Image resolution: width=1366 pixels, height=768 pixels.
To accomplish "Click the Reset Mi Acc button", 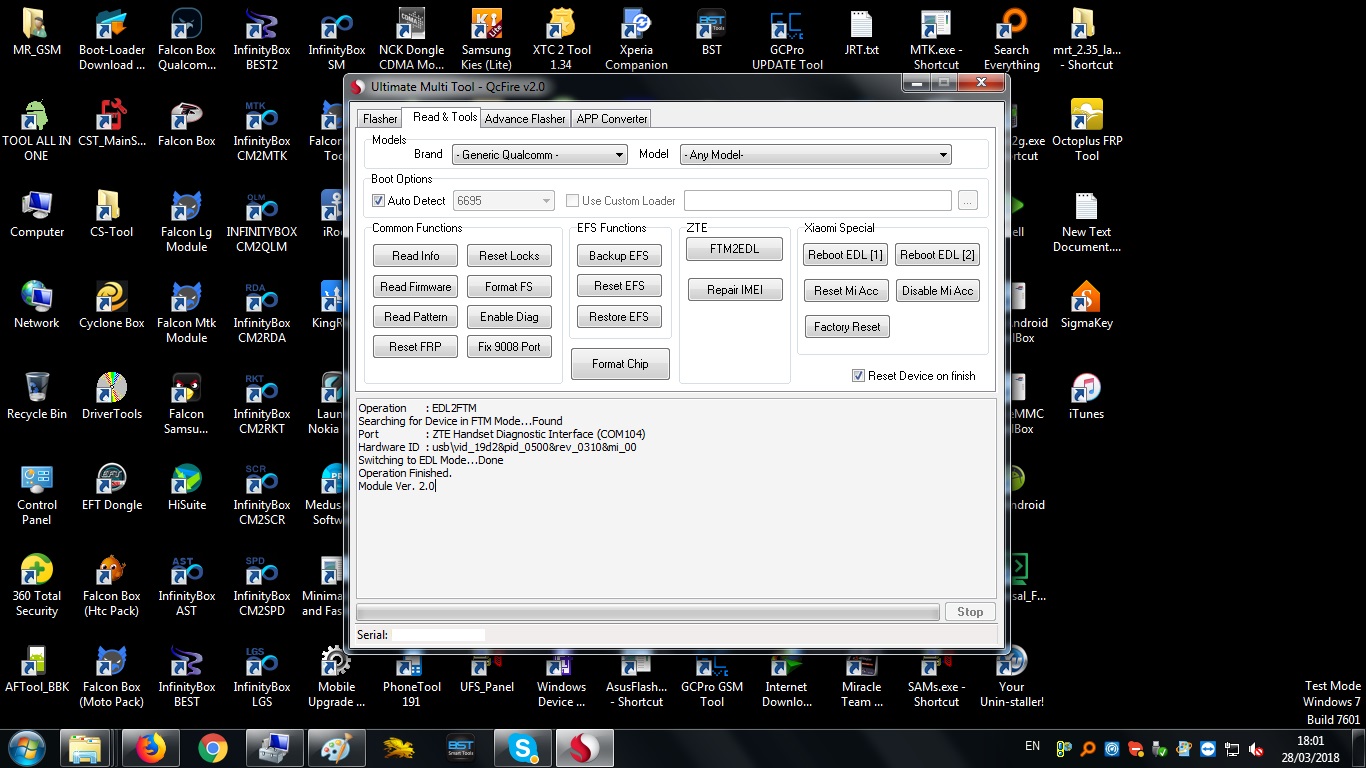I will [846, 291].
